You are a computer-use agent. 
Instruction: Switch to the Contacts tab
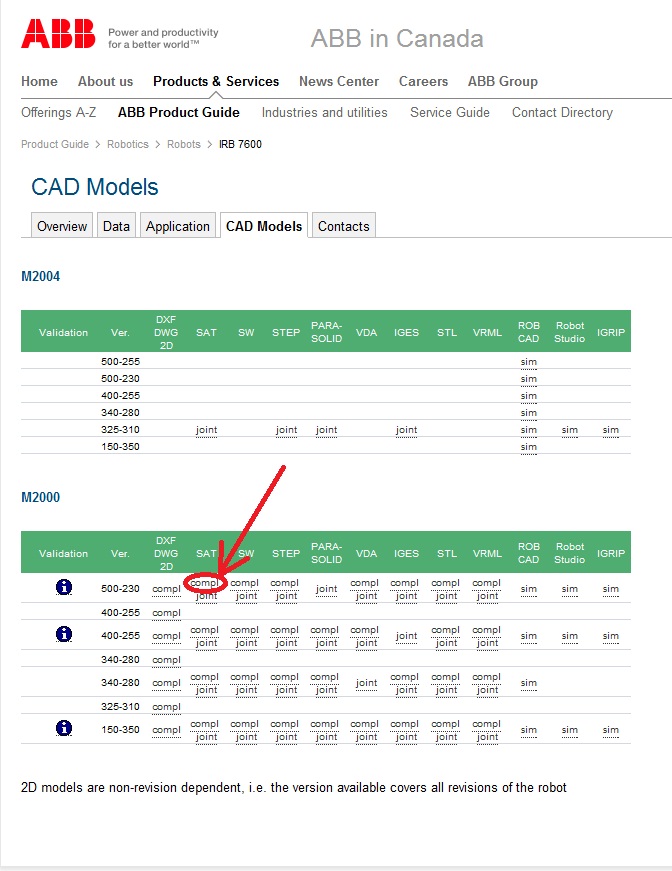pos(343,226)
